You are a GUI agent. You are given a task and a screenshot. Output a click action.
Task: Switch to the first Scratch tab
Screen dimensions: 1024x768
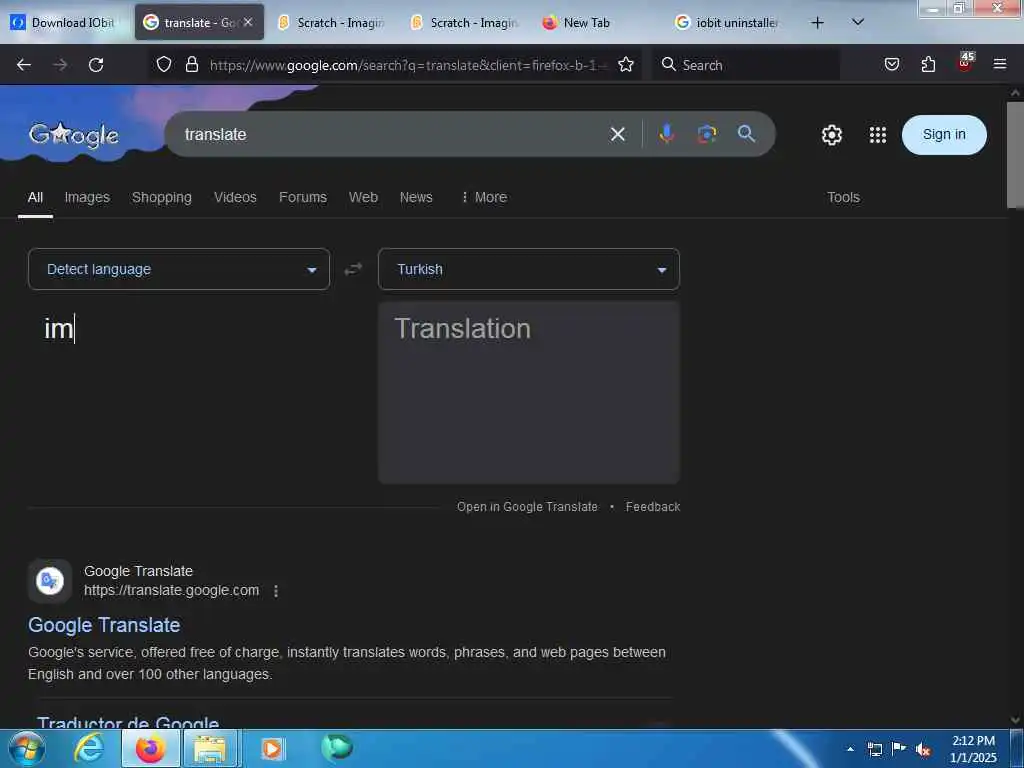pyautogui.click(x=332, y=22)
